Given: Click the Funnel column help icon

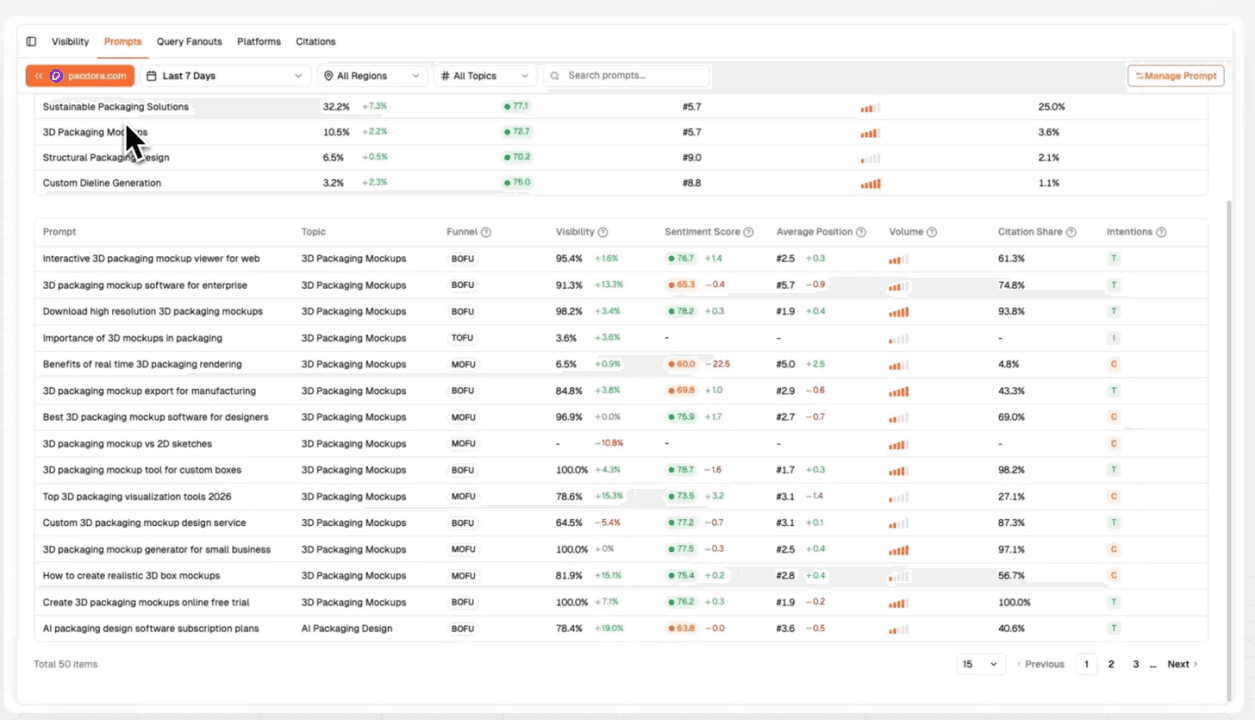Looking at the screenshot, I should (x=486, y=232).
